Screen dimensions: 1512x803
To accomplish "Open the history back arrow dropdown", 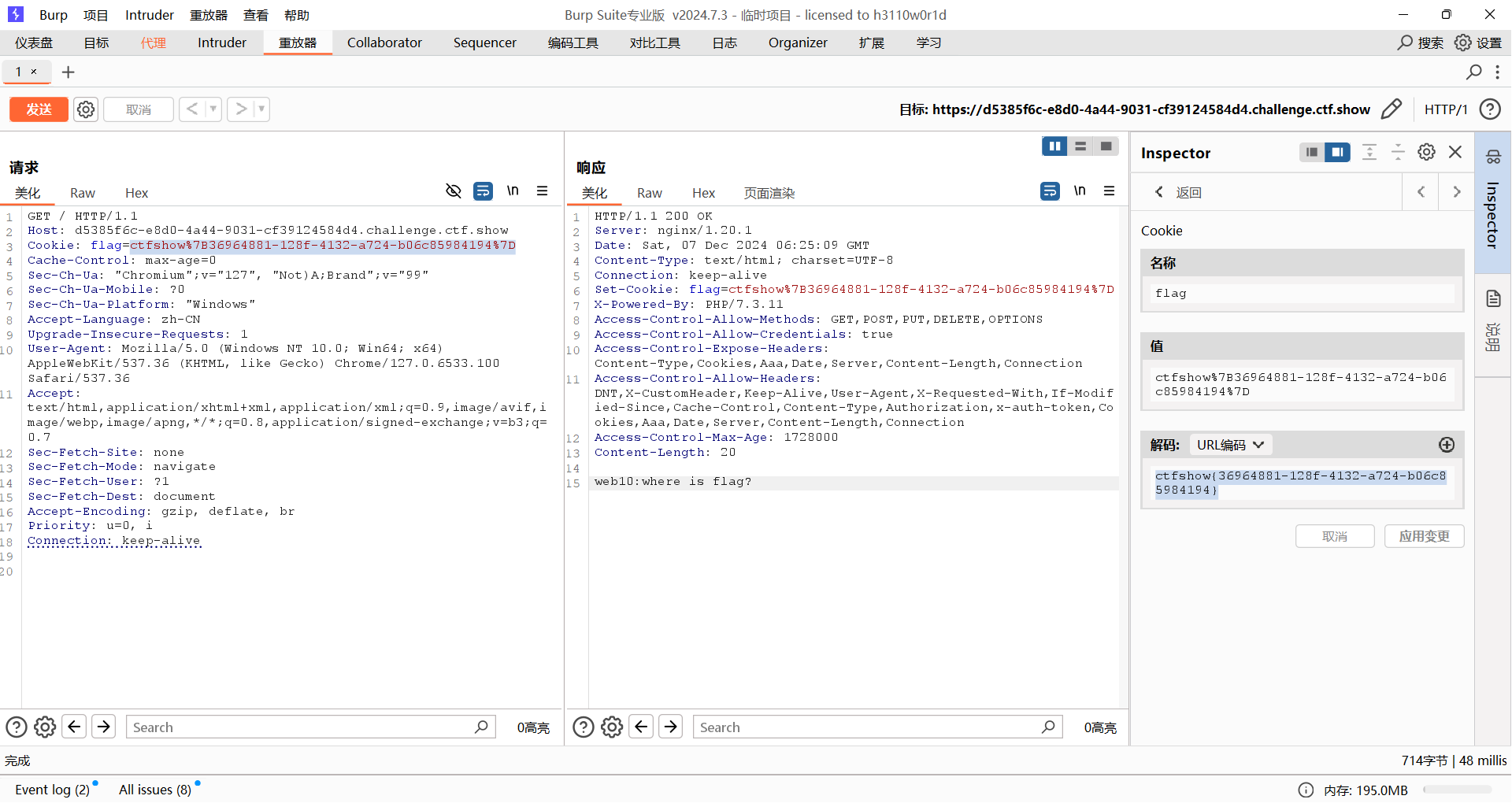I will coord(213,109).
